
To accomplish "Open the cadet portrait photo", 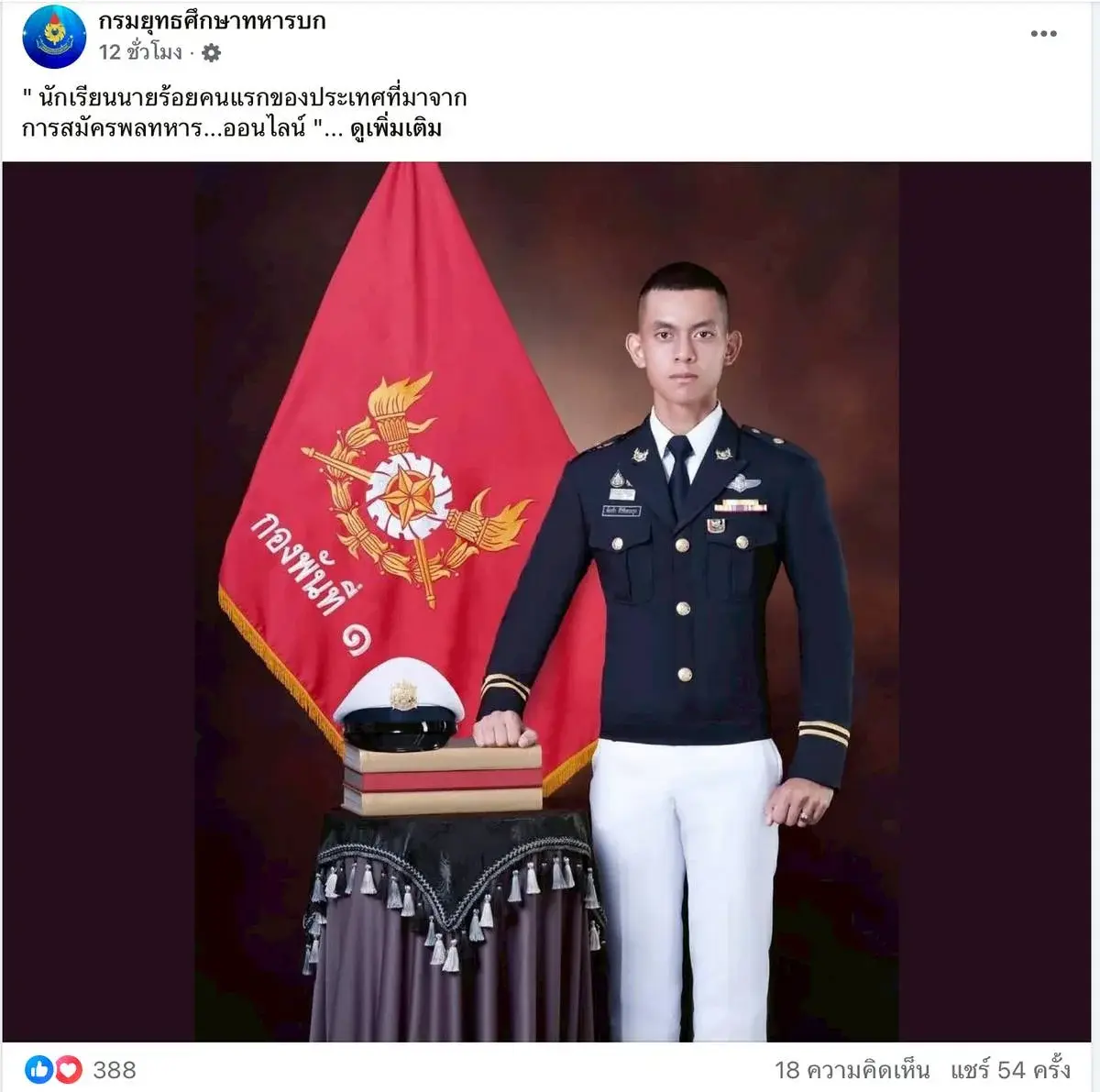I will [550, 601].
